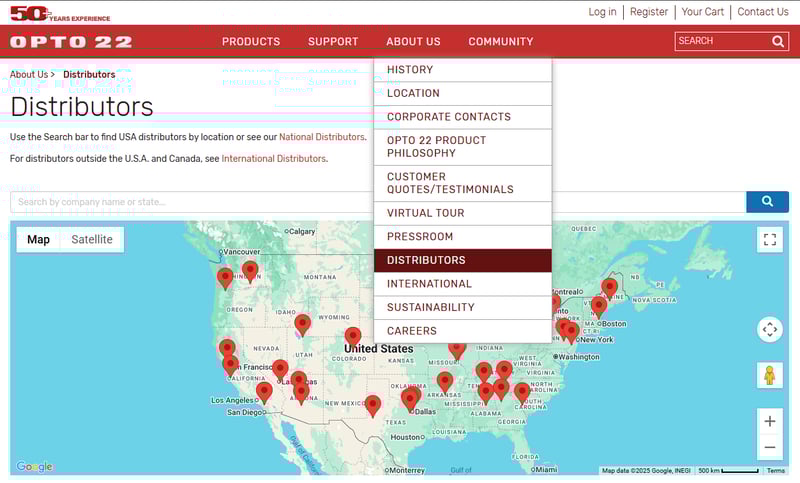
Task: Click the distributor pin near Boston
Action: click(x=598, y=307)
